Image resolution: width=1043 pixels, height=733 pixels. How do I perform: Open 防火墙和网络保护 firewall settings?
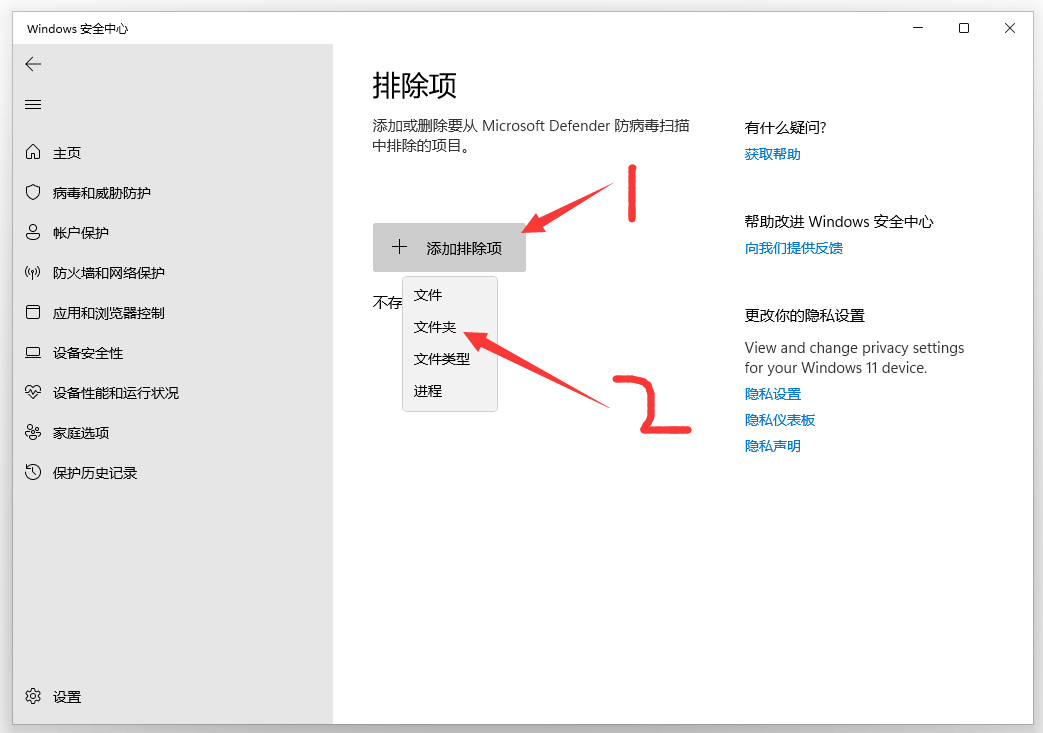(x=95, y=272)
